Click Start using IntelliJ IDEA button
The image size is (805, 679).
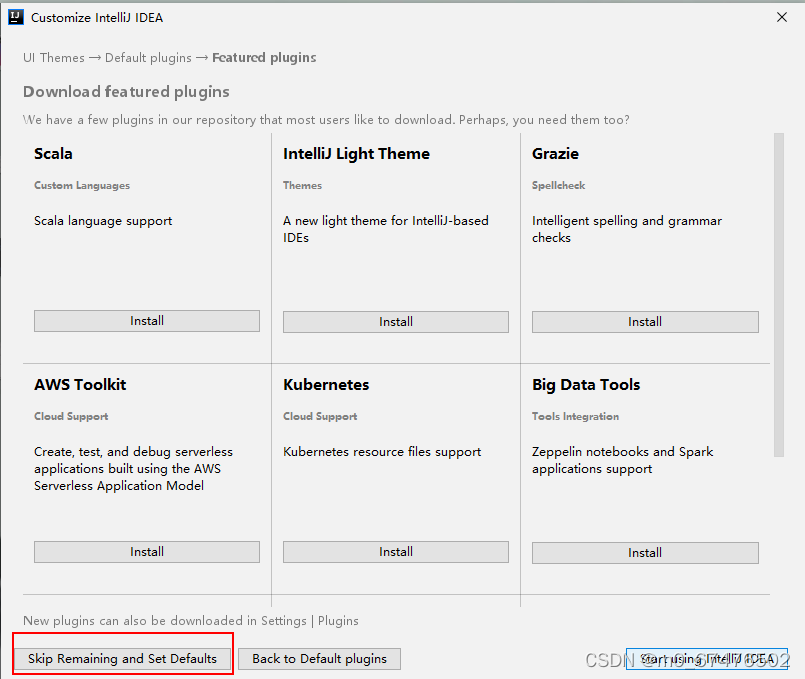707,658
